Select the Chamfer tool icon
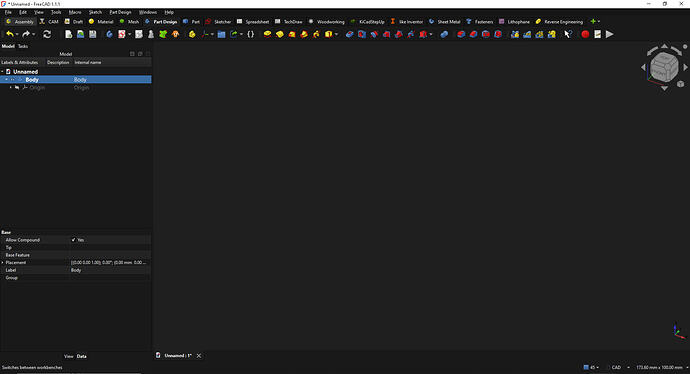 coord(473,34)
